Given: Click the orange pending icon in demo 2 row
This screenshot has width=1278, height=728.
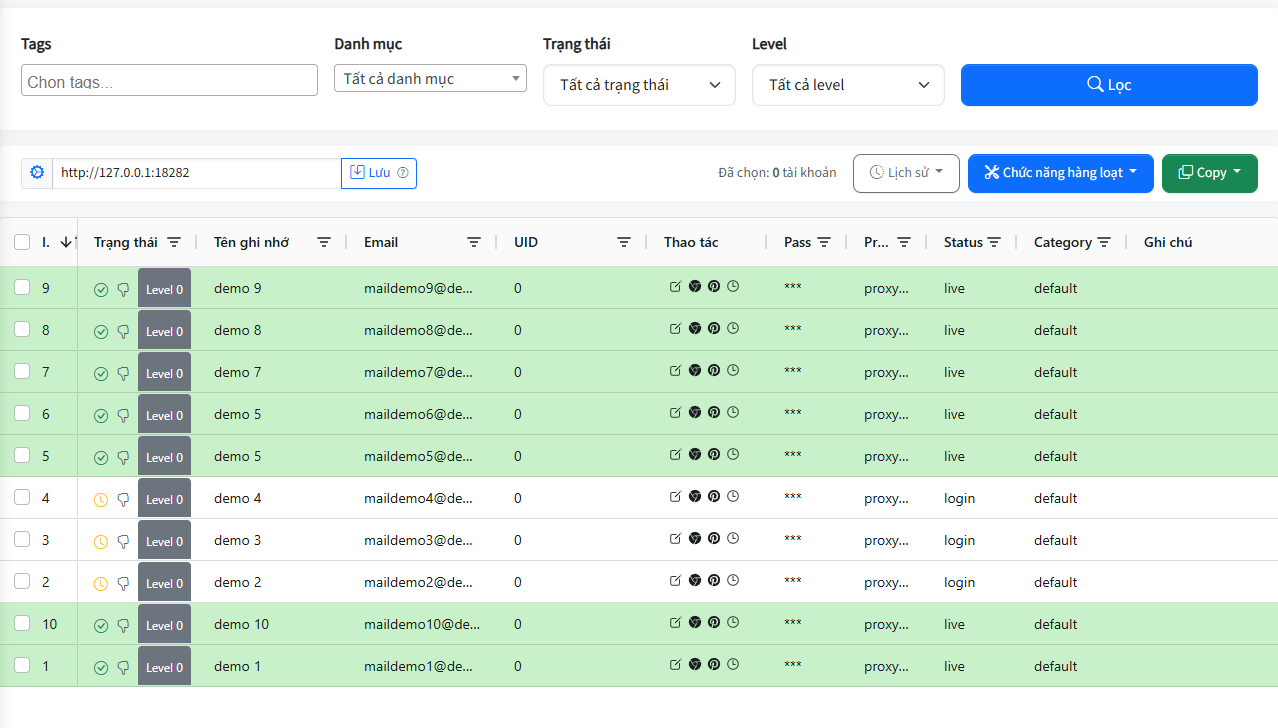Looking at the screenshot, I should click(101, 584).
